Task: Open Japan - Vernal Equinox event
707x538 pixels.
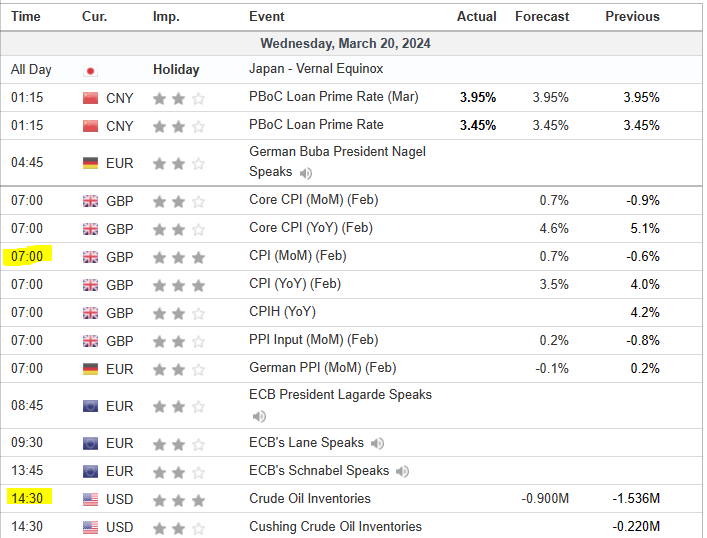Action: pyautogui.click(x=315, y=69)
